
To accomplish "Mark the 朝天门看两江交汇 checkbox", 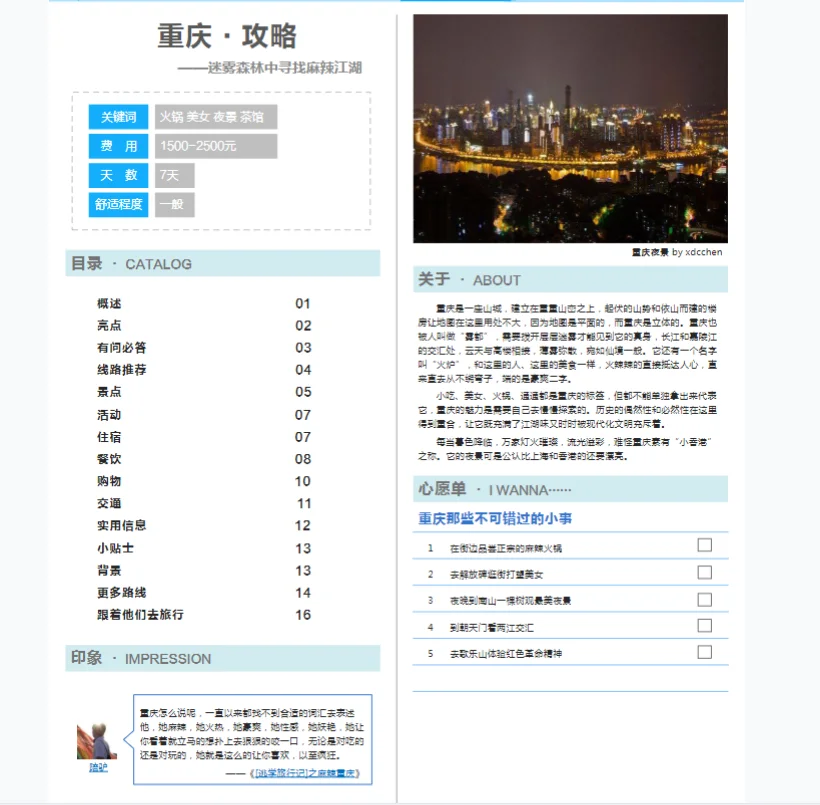I will (x=704, y=625).
